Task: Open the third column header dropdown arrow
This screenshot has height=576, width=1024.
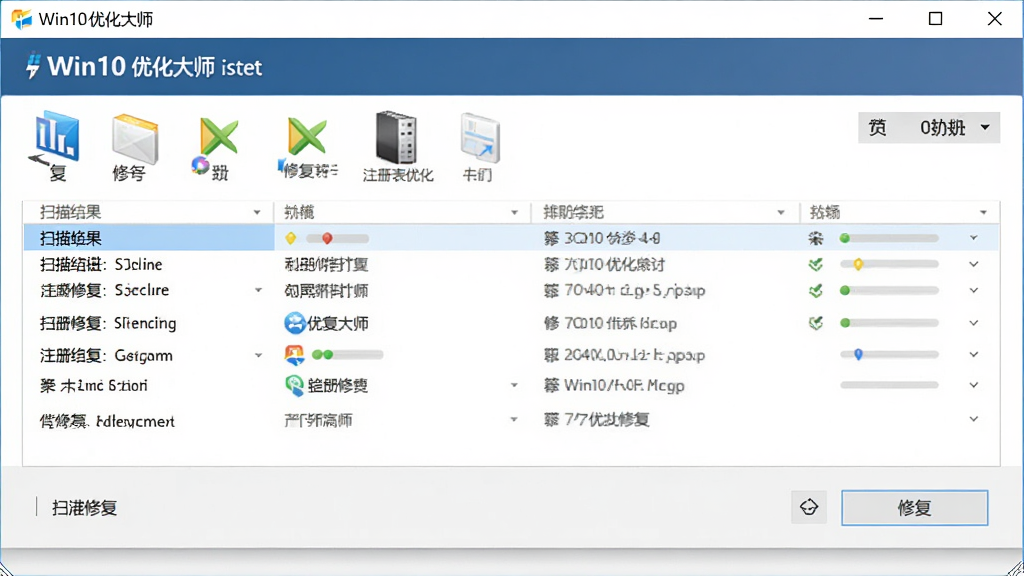Action: click(781, 212)
